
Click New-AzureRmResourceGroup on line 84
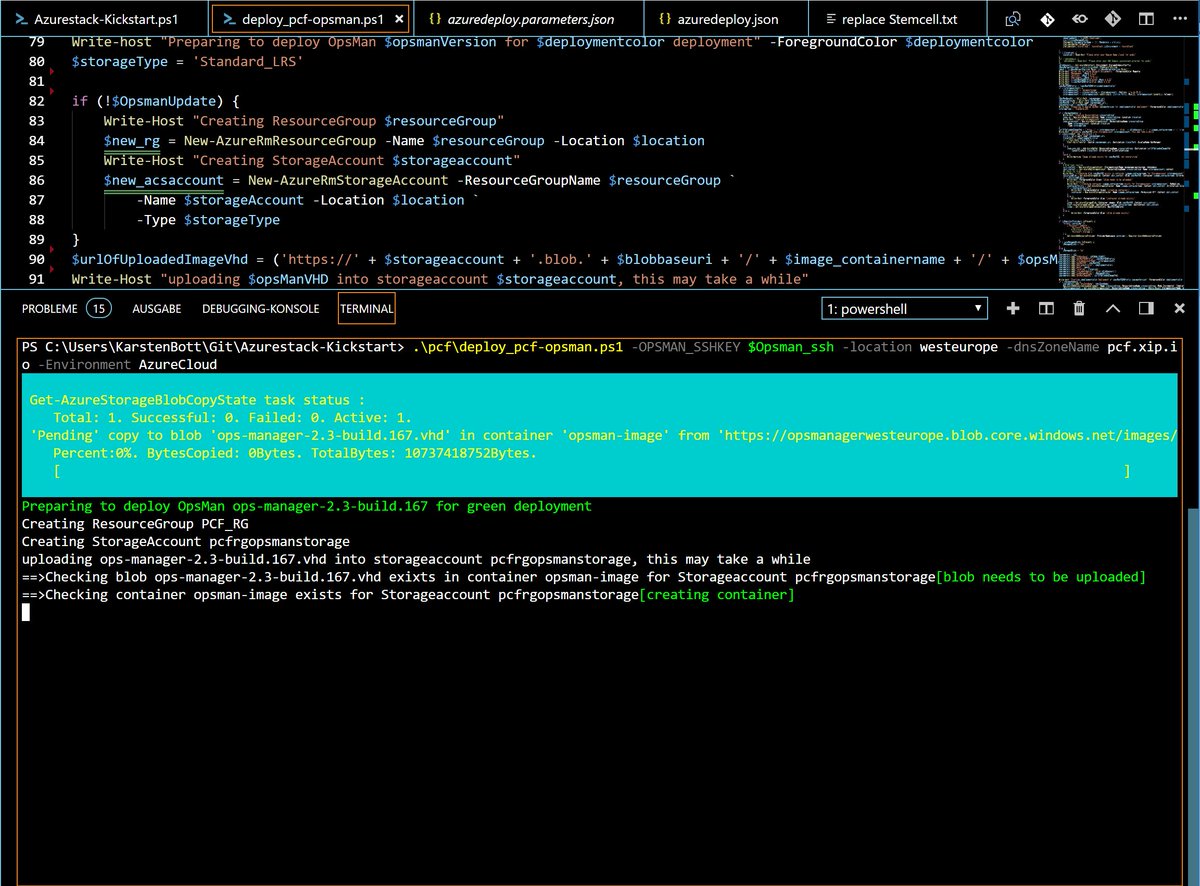tap(279, 141)
